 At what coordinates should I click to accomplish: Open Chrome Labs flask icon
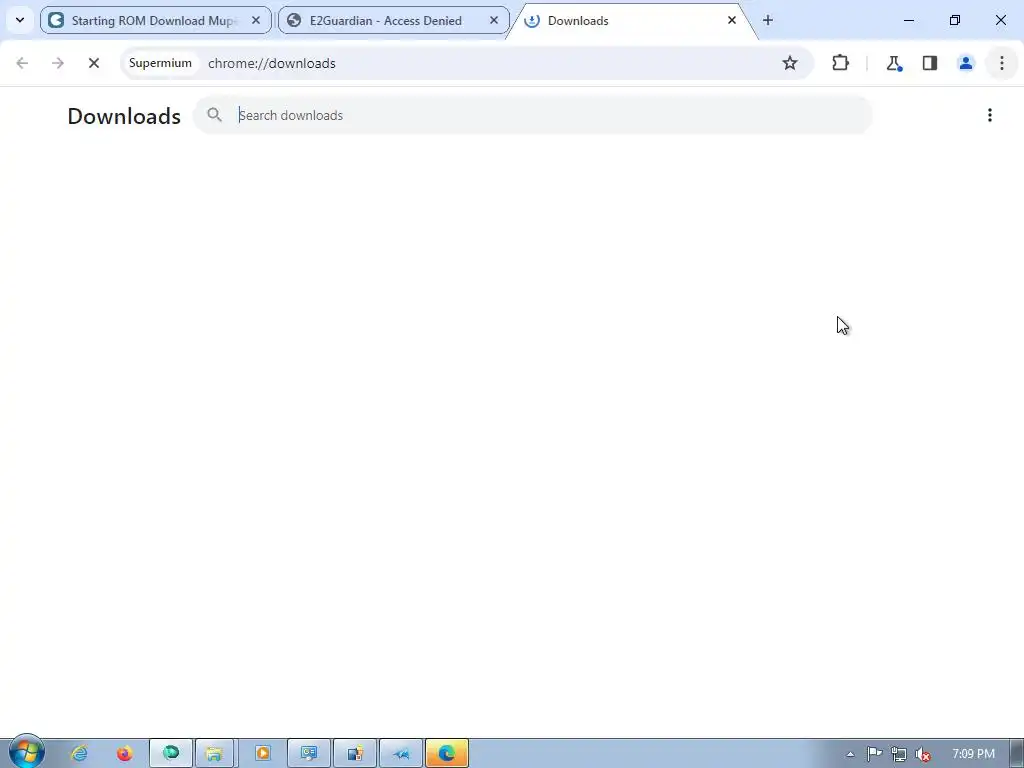coord(894,63)
